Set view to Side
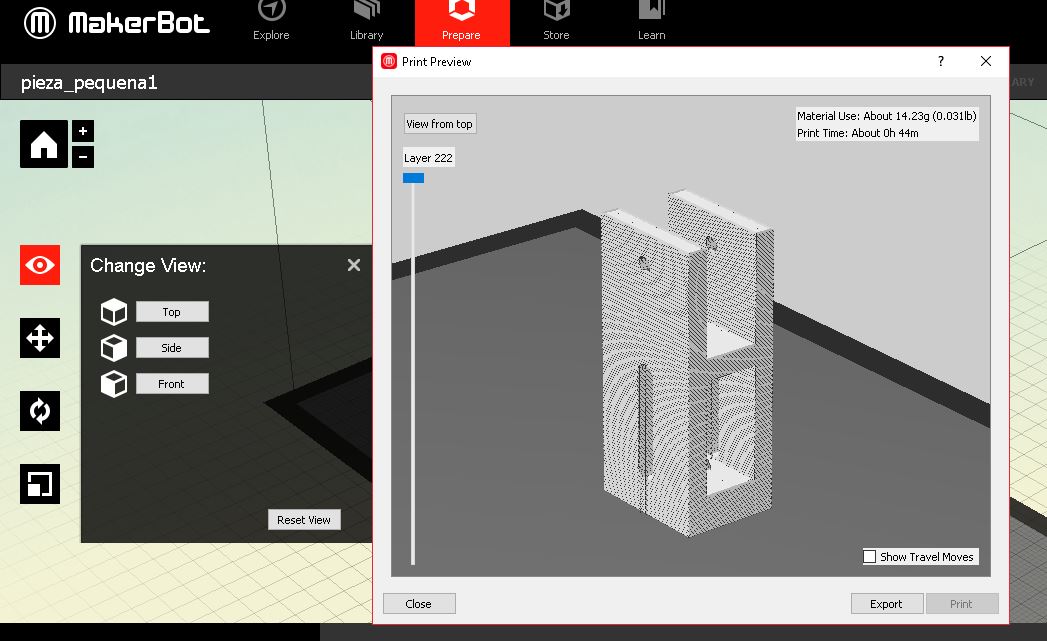The image size is (1047, 641). pyautogui.click(x=172, y=348)
